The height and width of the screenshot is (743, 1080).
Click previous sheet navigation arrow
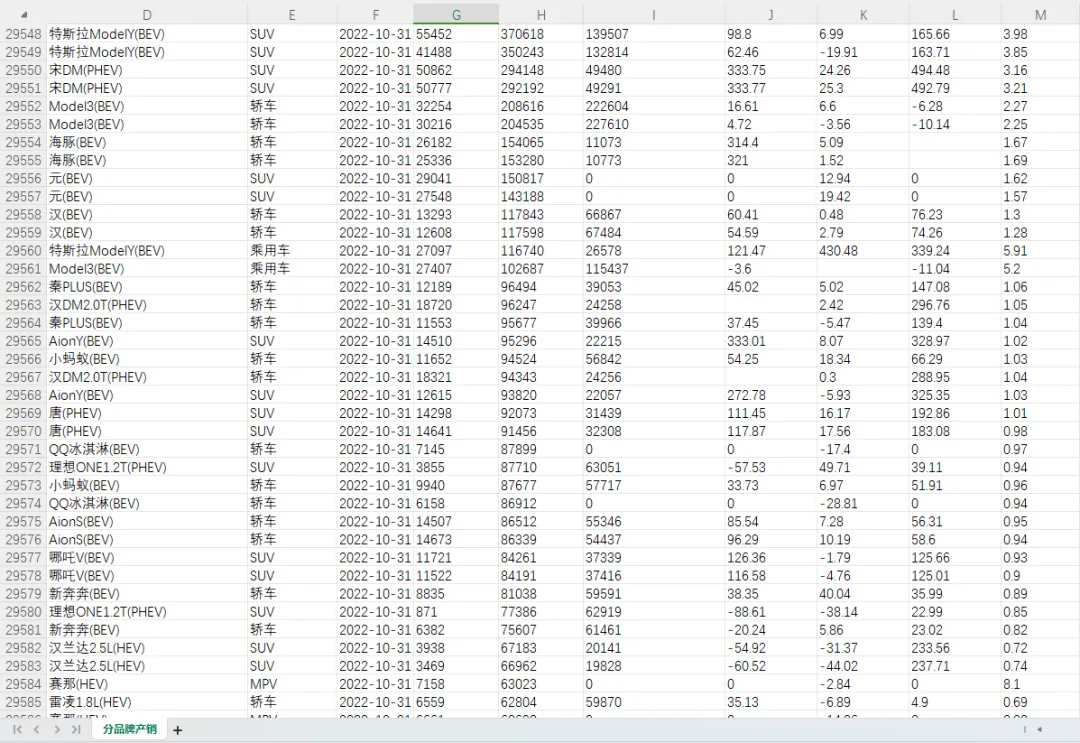tap(37, 729)
